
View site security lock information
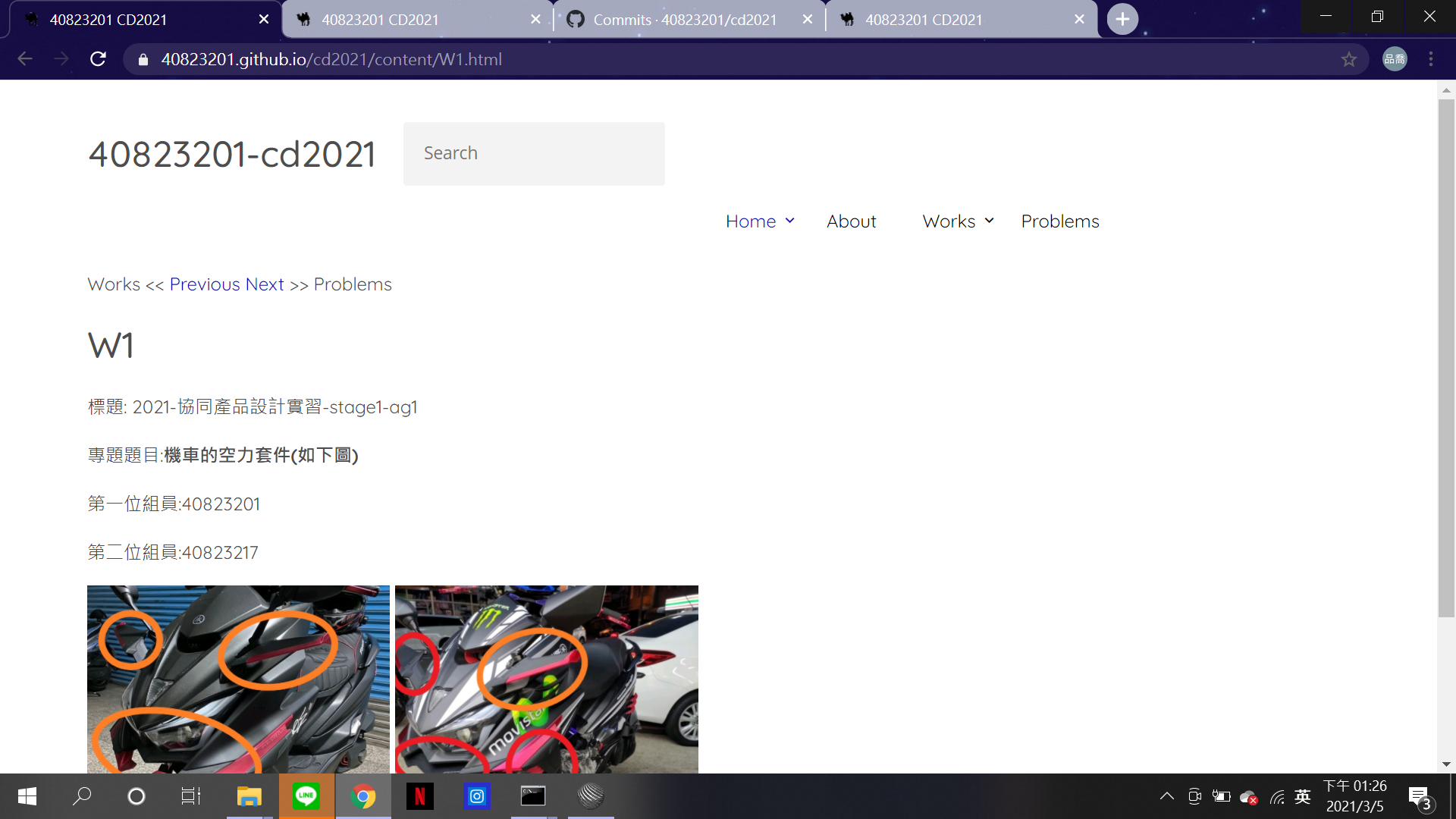[143, 59]
